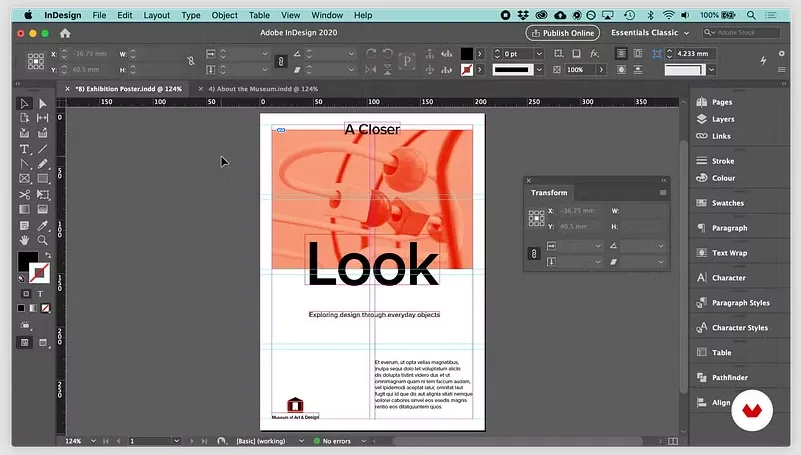Click the stroke none swatch in control bar
Screen dimensions: 801x455
tap(466, 70)
